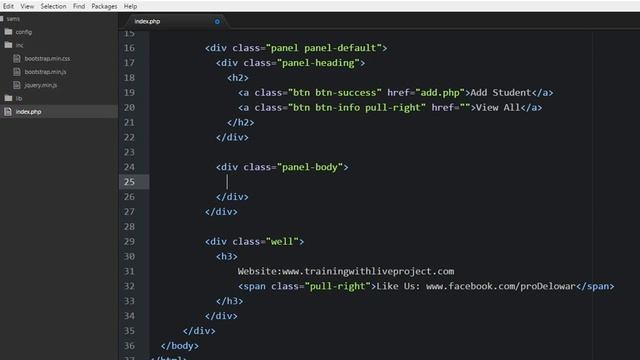This screenshot has height=360, width=640.
Task: Click the "well" class string
Action: (282, 242)
